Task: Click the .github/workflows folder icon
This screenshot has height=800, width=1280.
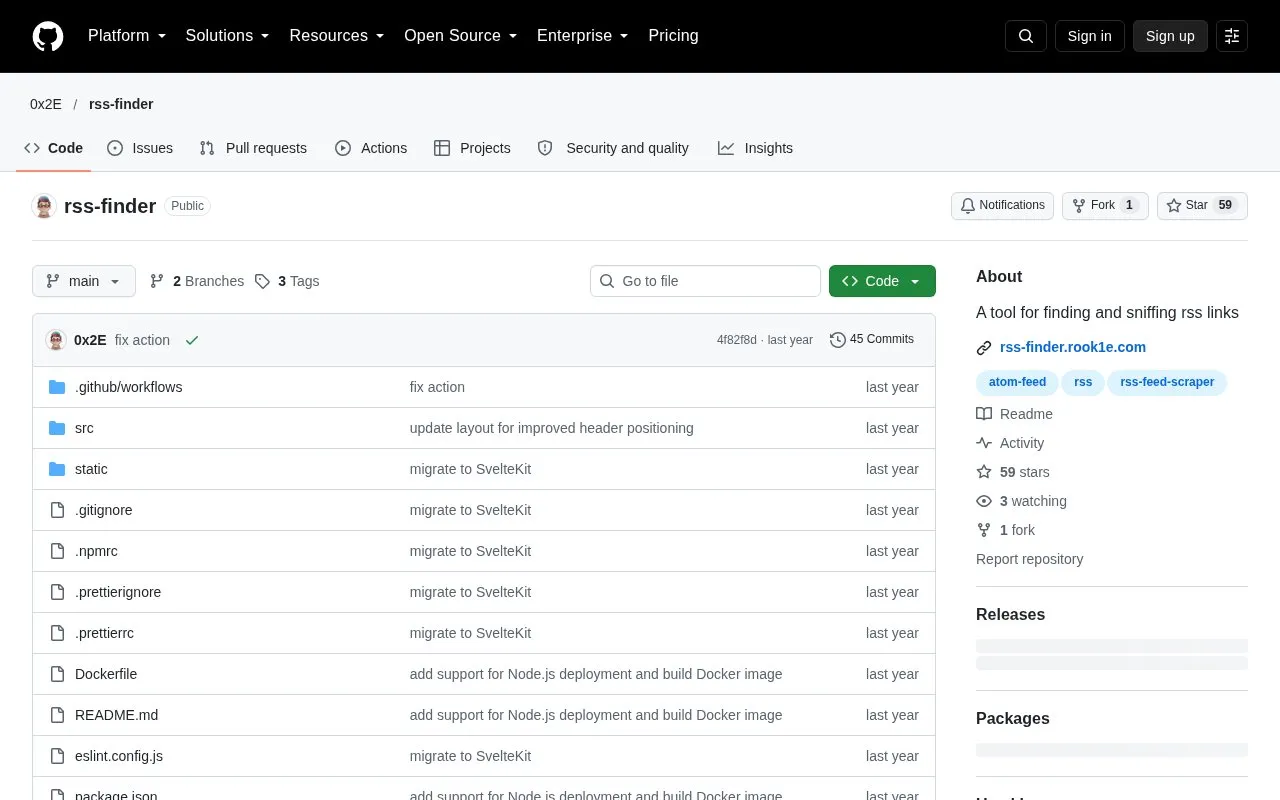Action: 57,387
